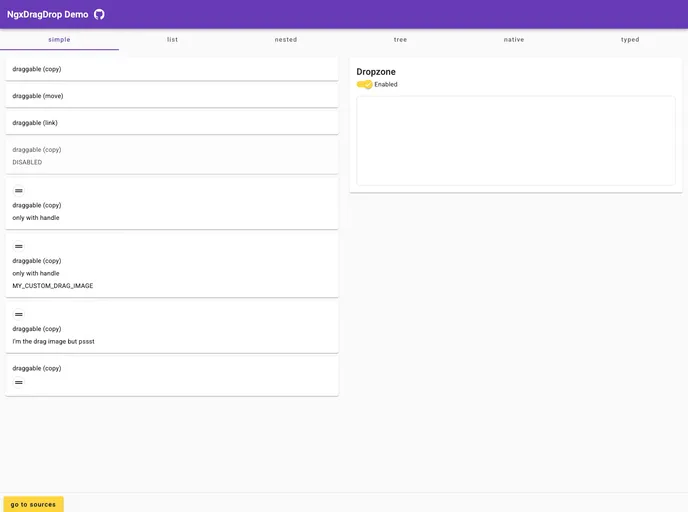Click drag handle on 'only with handle' card
This screenshot has height=512, width=688.
pyautogui.click(x=18, y=190)
